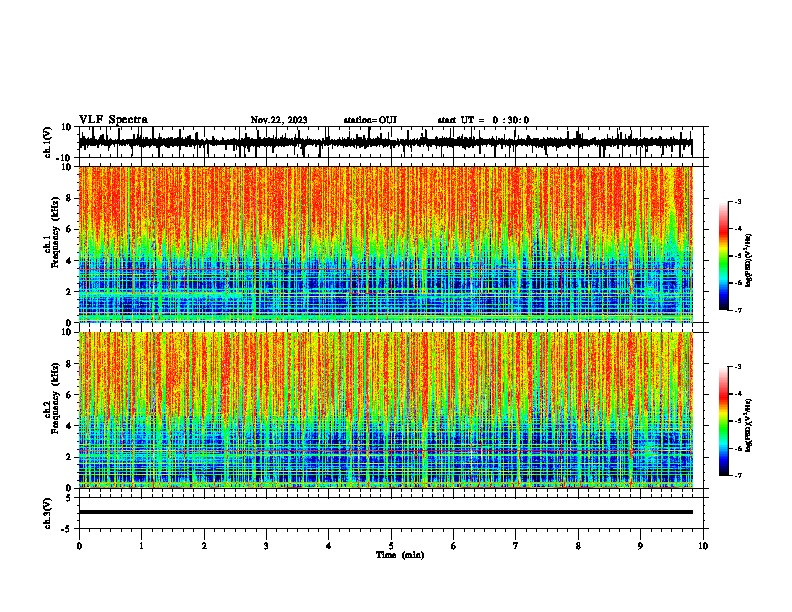
Task: Click the ch.1 voltage waveform trace
Action: [385, 142]
